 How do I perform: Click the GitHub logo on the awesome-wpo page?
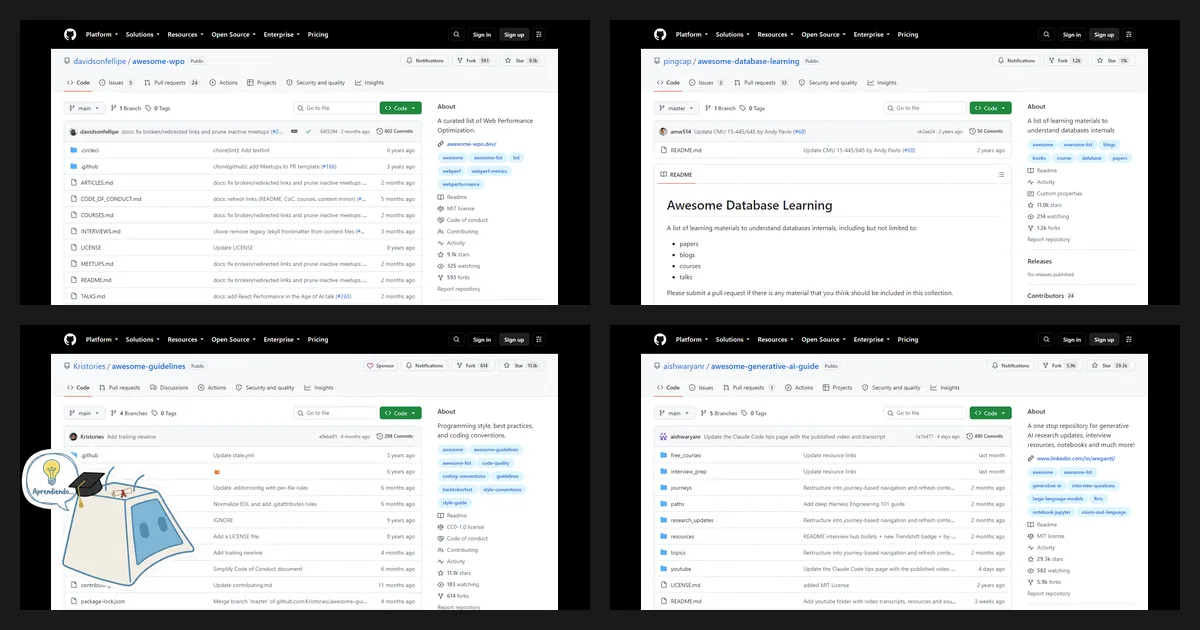tap(70, 34)
